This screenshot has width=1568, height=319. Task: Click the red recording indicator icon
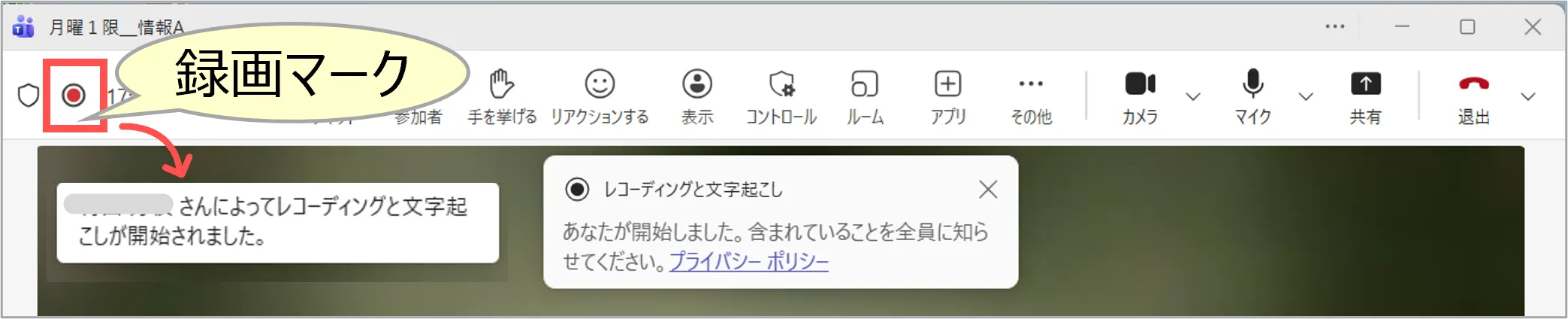pos(74,96)
